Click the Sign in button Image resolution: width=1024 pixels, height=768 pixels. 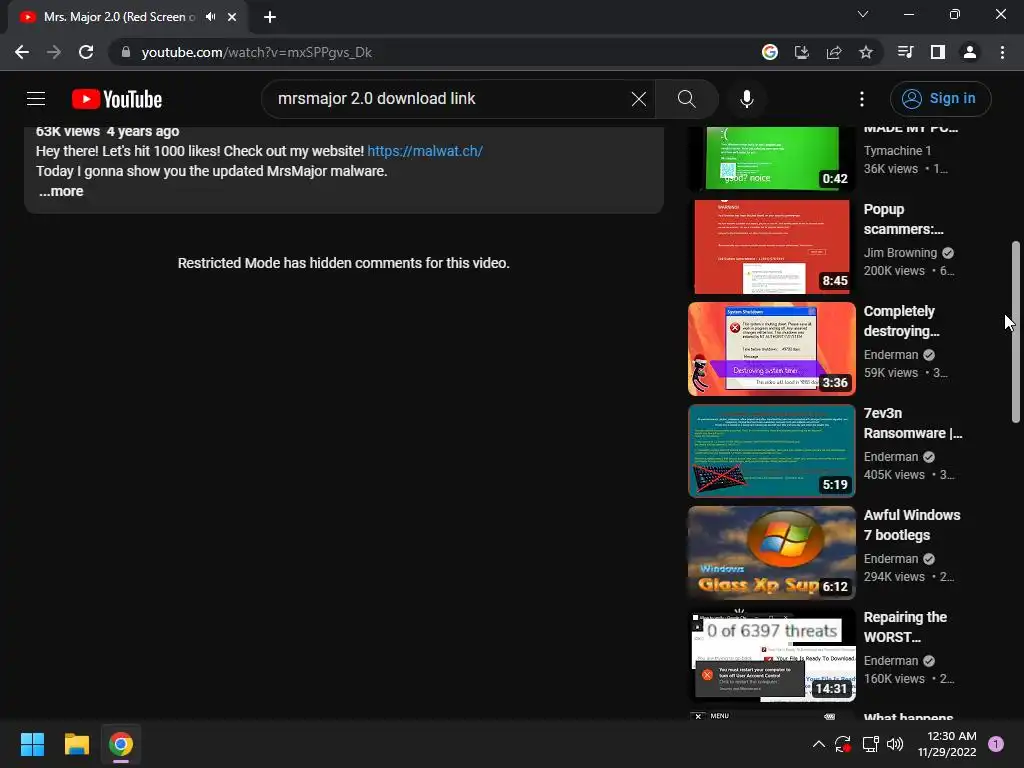coord(940,99)
